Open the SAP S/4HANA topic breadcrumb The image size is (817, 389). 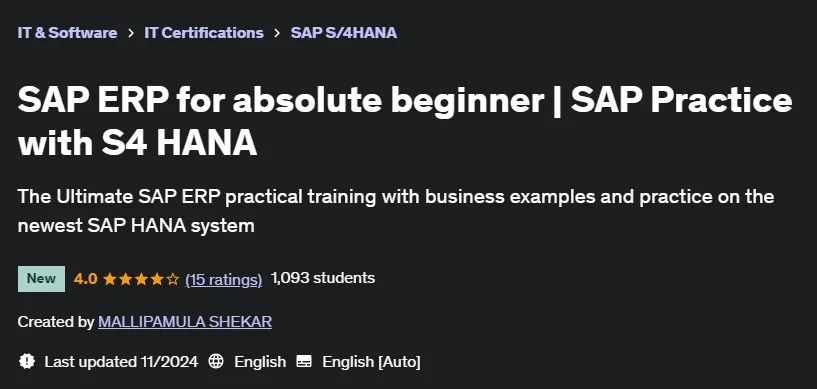point(344,33)
